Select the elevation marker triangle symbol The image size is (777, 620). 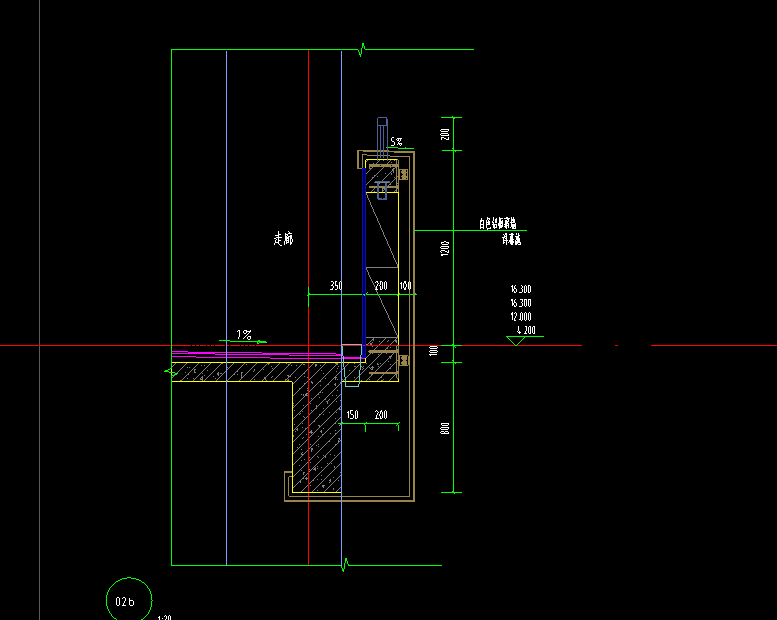pos(516,340)
